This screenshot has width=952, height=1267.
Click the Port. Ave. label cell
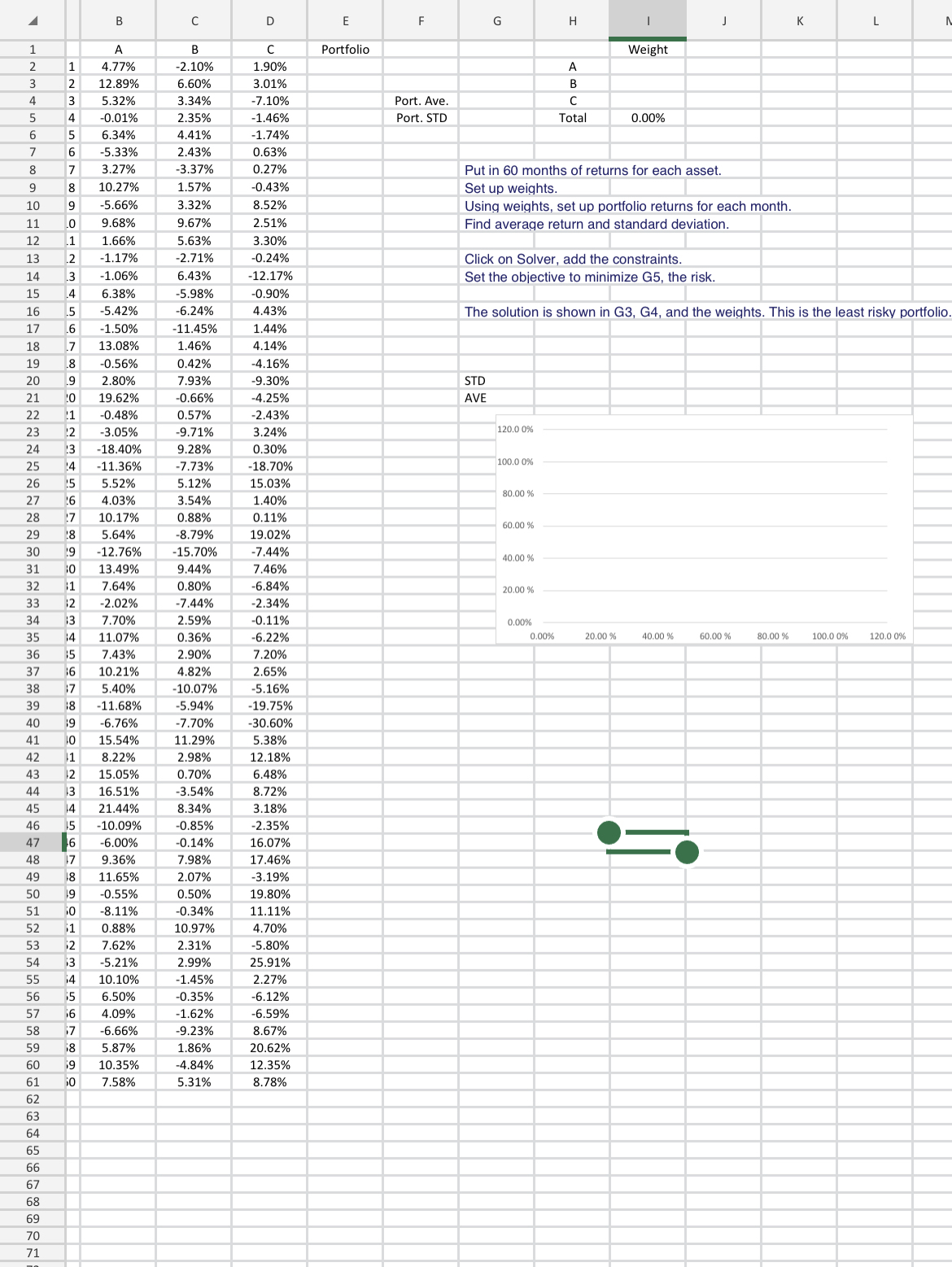[420, 101]
